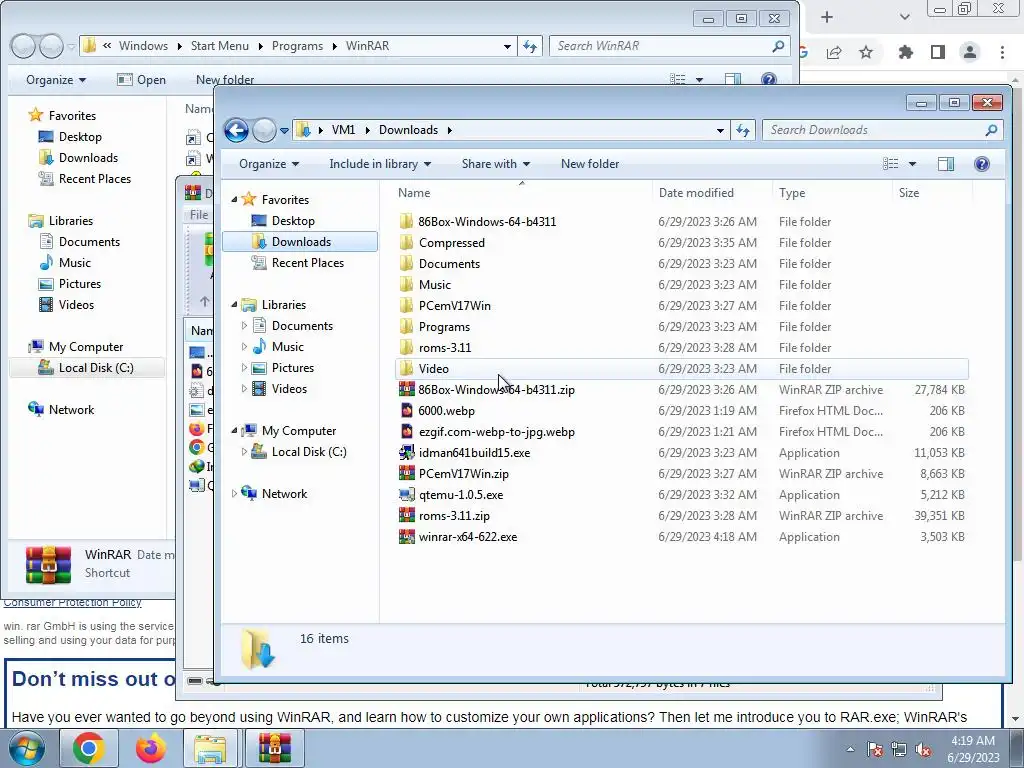
Task: Select Network in WinRAR folder window
Action: point(71,409)
